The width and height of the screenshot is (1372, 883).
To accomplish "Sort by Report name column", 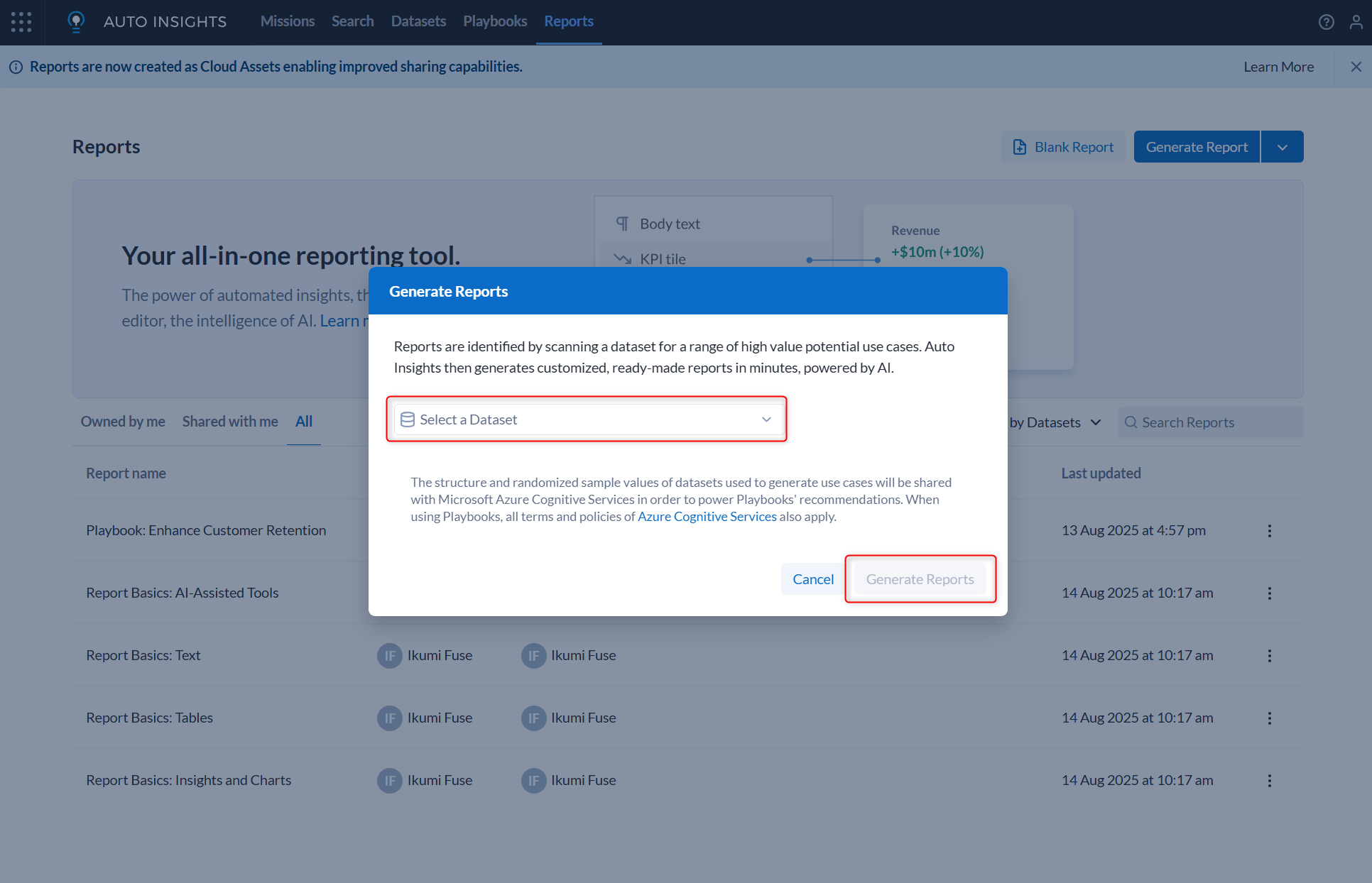I will (126, 473).
